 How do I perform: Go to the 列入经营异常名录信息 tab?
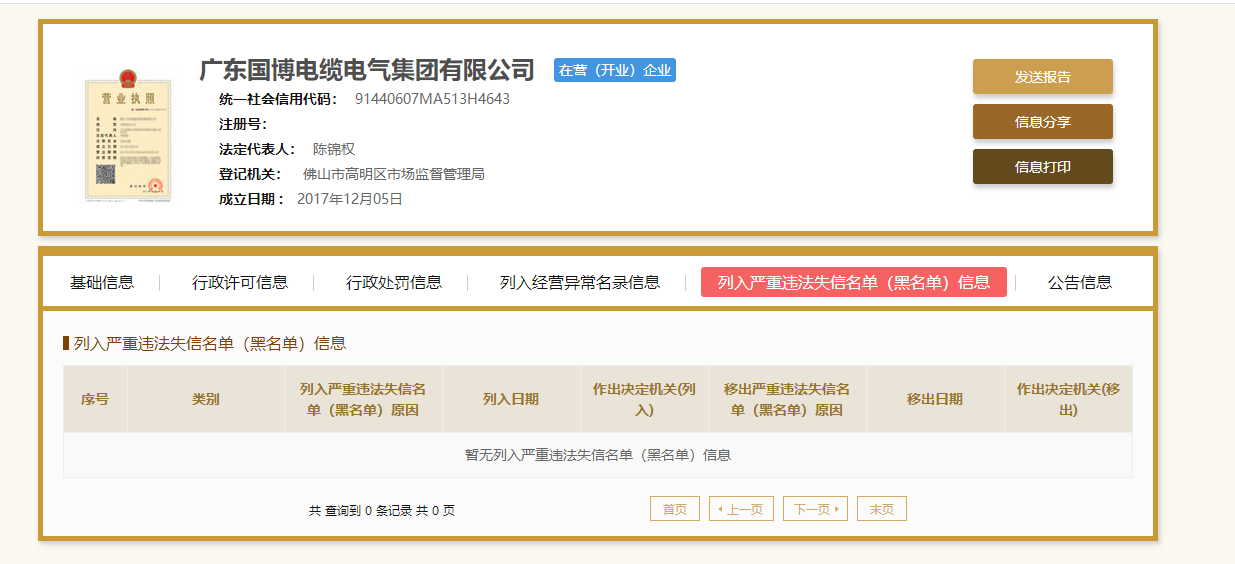[x=580, y=282]
